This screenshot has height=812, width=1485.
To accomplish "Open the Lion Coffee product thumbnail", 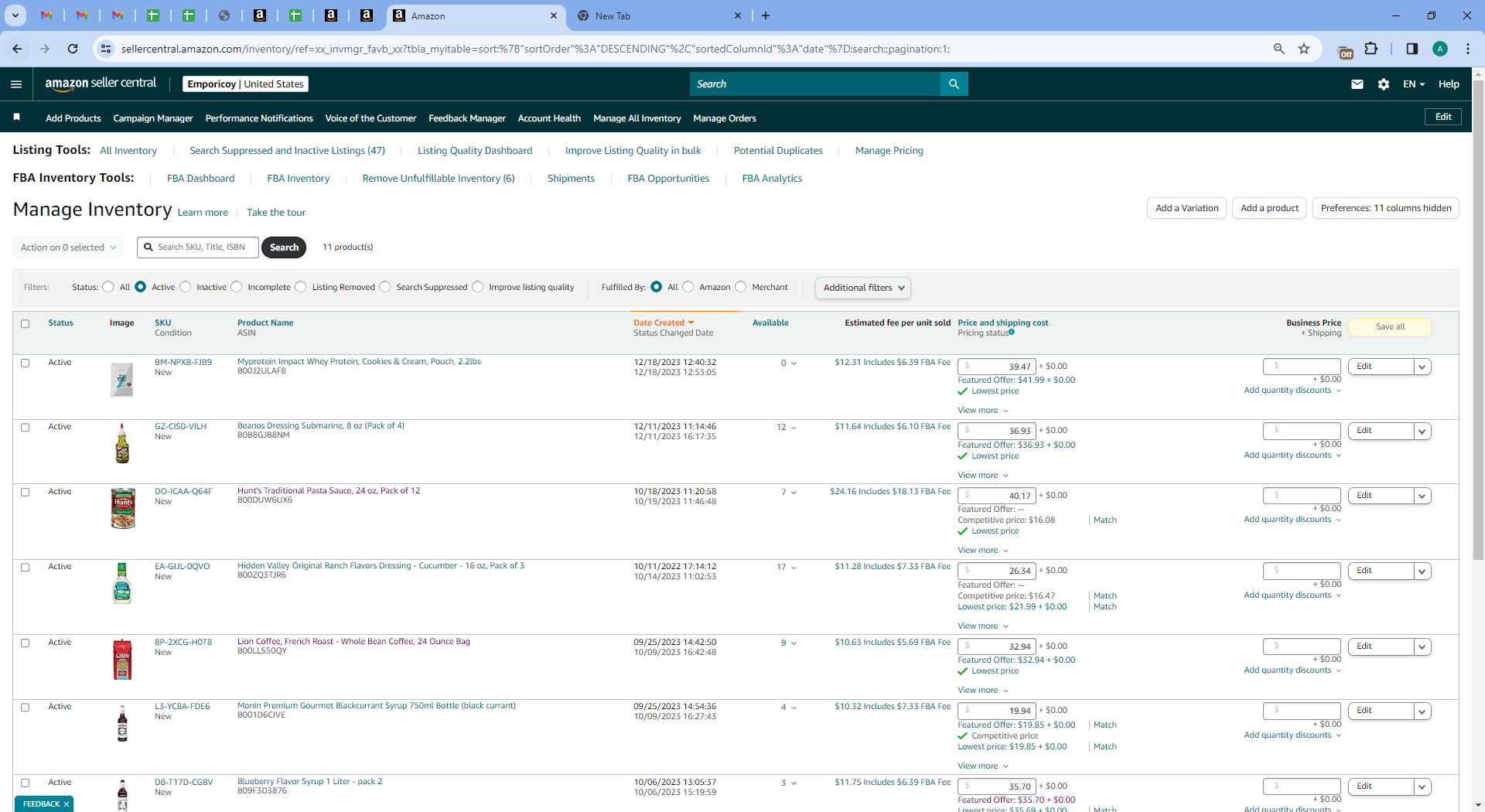I will (x=122, y=660).
